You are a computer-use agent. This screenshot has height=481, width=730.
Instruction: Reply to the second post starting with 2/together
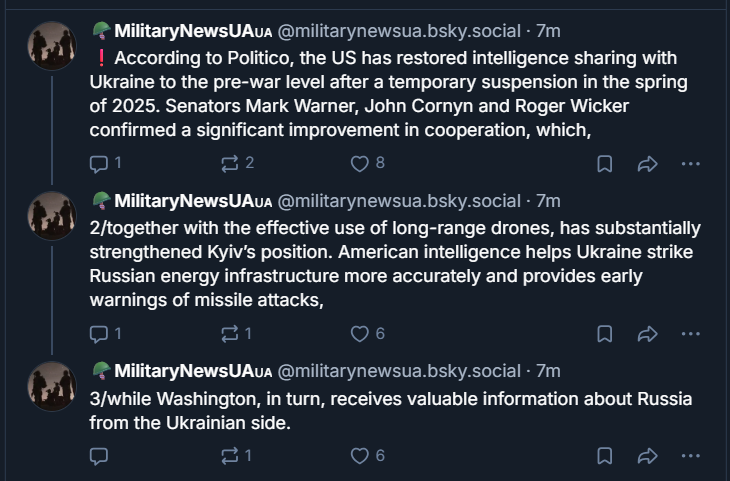pyautogui.click(x=105, y=334)
